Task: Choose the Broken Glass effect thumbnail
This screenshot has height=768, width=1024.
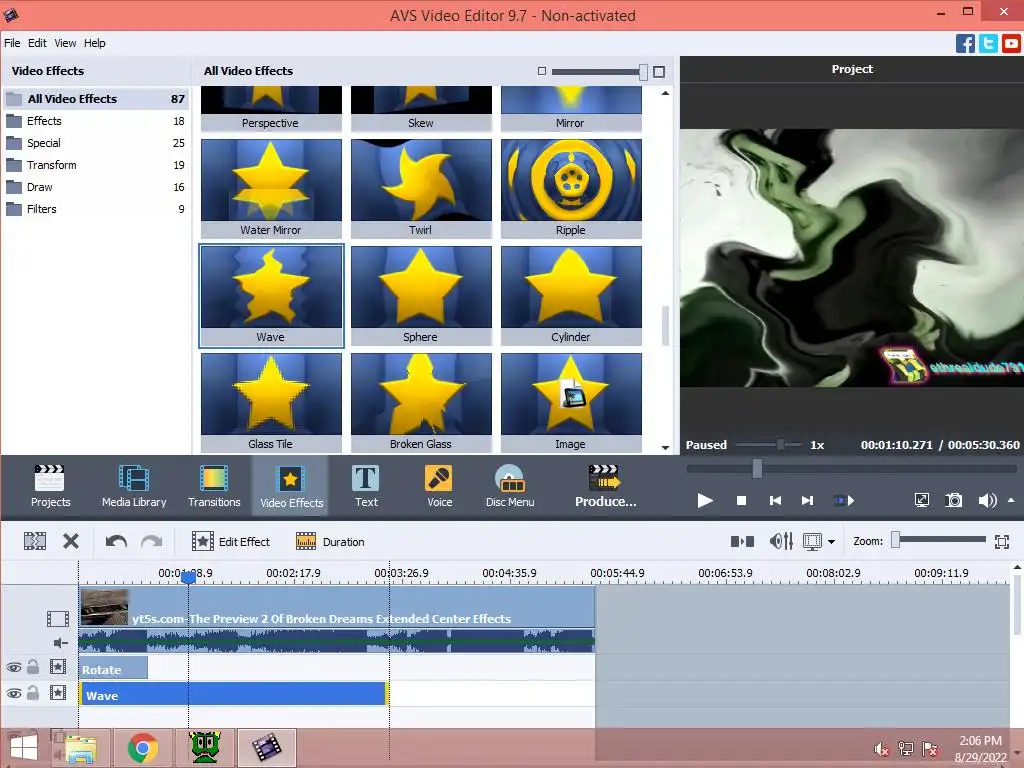Action: click(x=421, y=402)
